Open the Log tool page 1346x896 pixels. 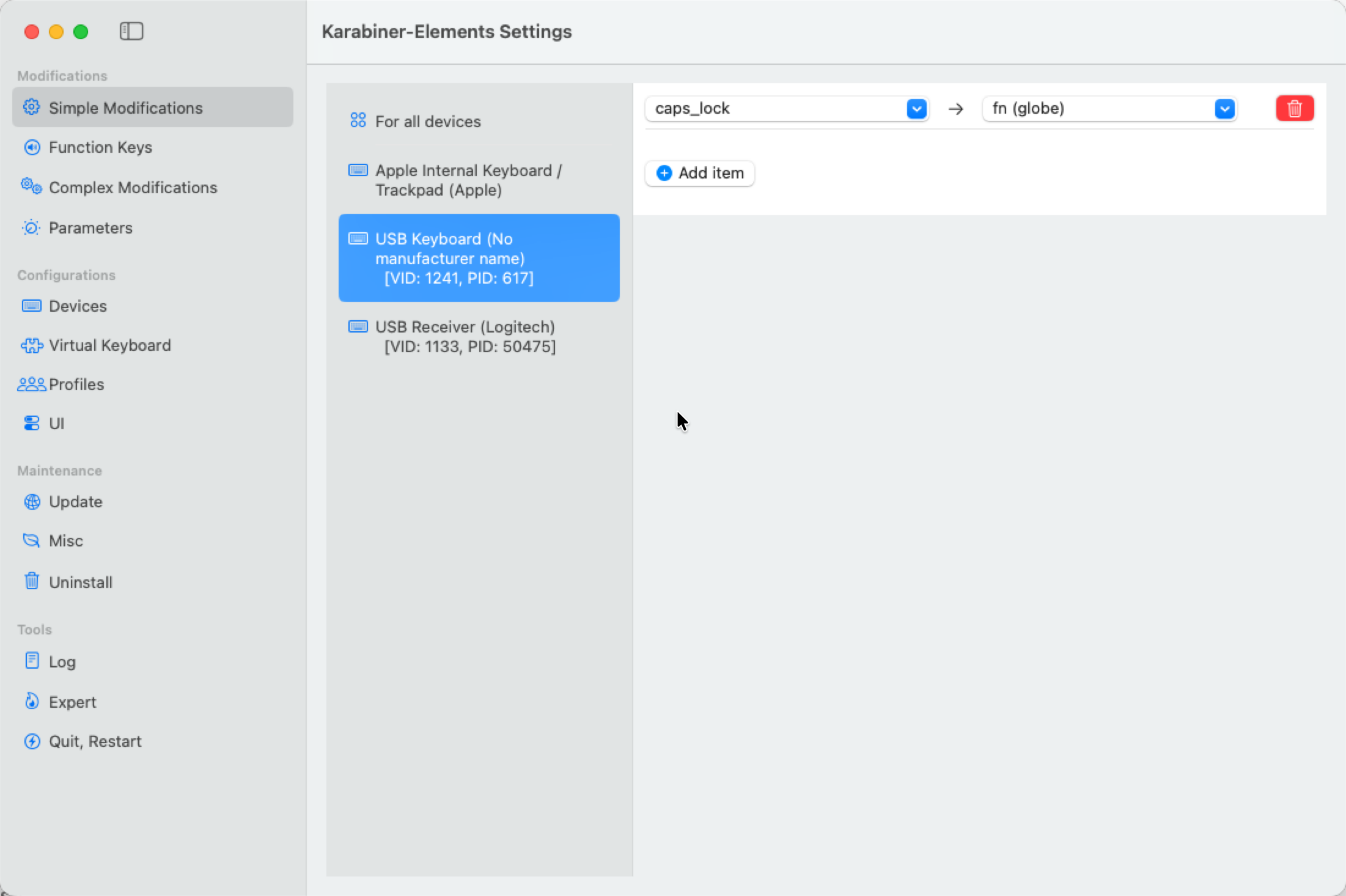(62, 662)
